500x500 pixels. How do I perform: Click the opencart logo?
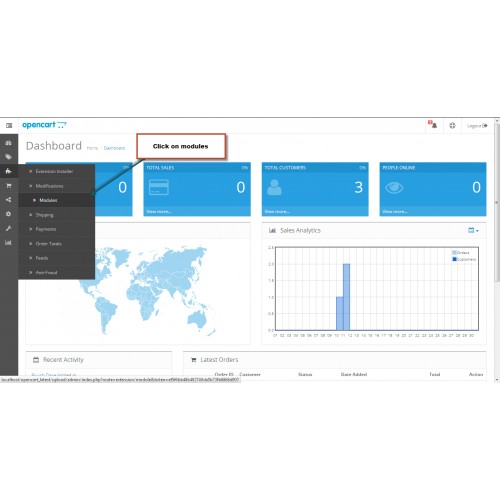click(44, 125)
